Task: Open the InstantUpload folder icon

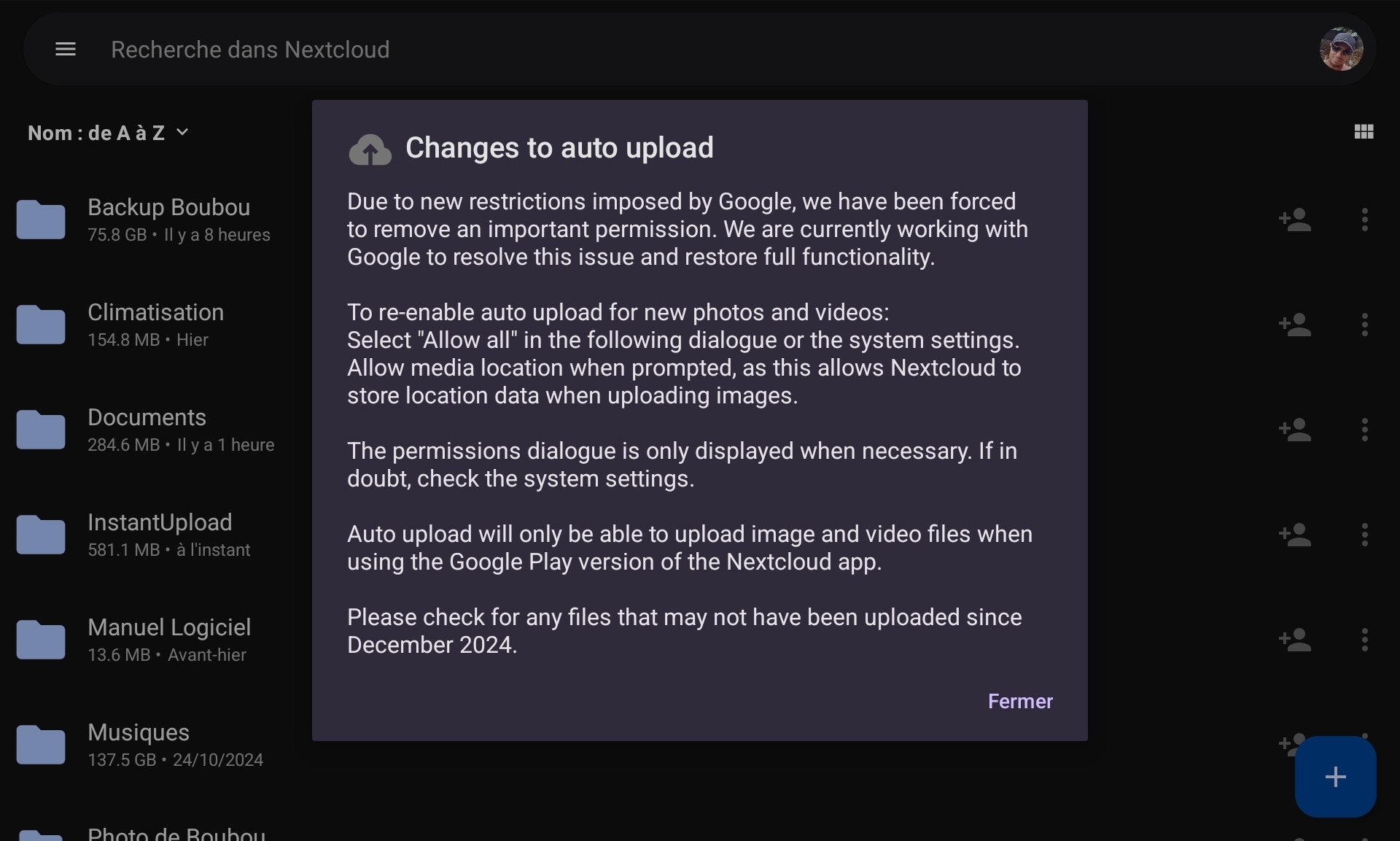Action: coord(41,535)
